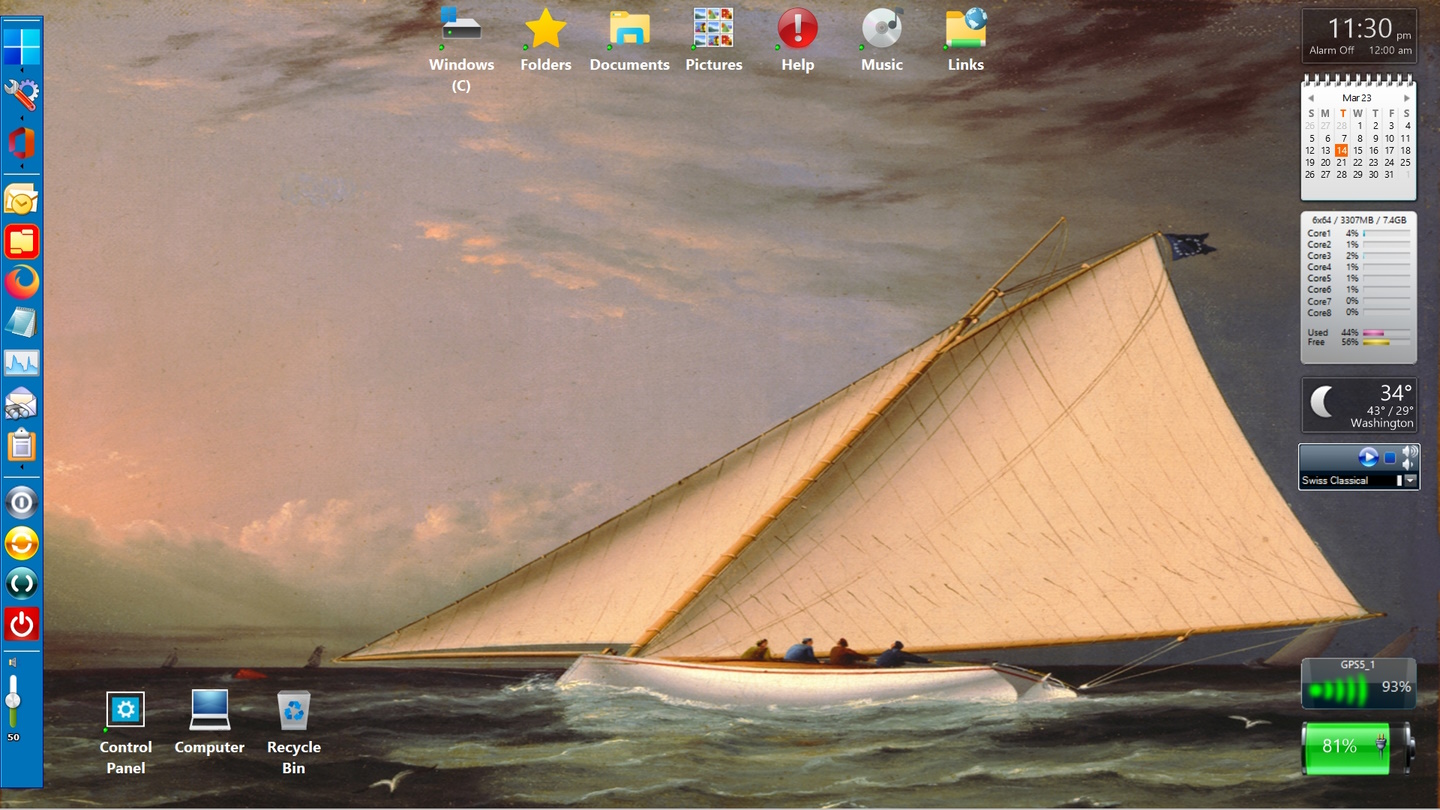The width and height of the screenshot is (1440, 810).
Task: Open the wrench and gear tools icon
Action: point(21,95)
